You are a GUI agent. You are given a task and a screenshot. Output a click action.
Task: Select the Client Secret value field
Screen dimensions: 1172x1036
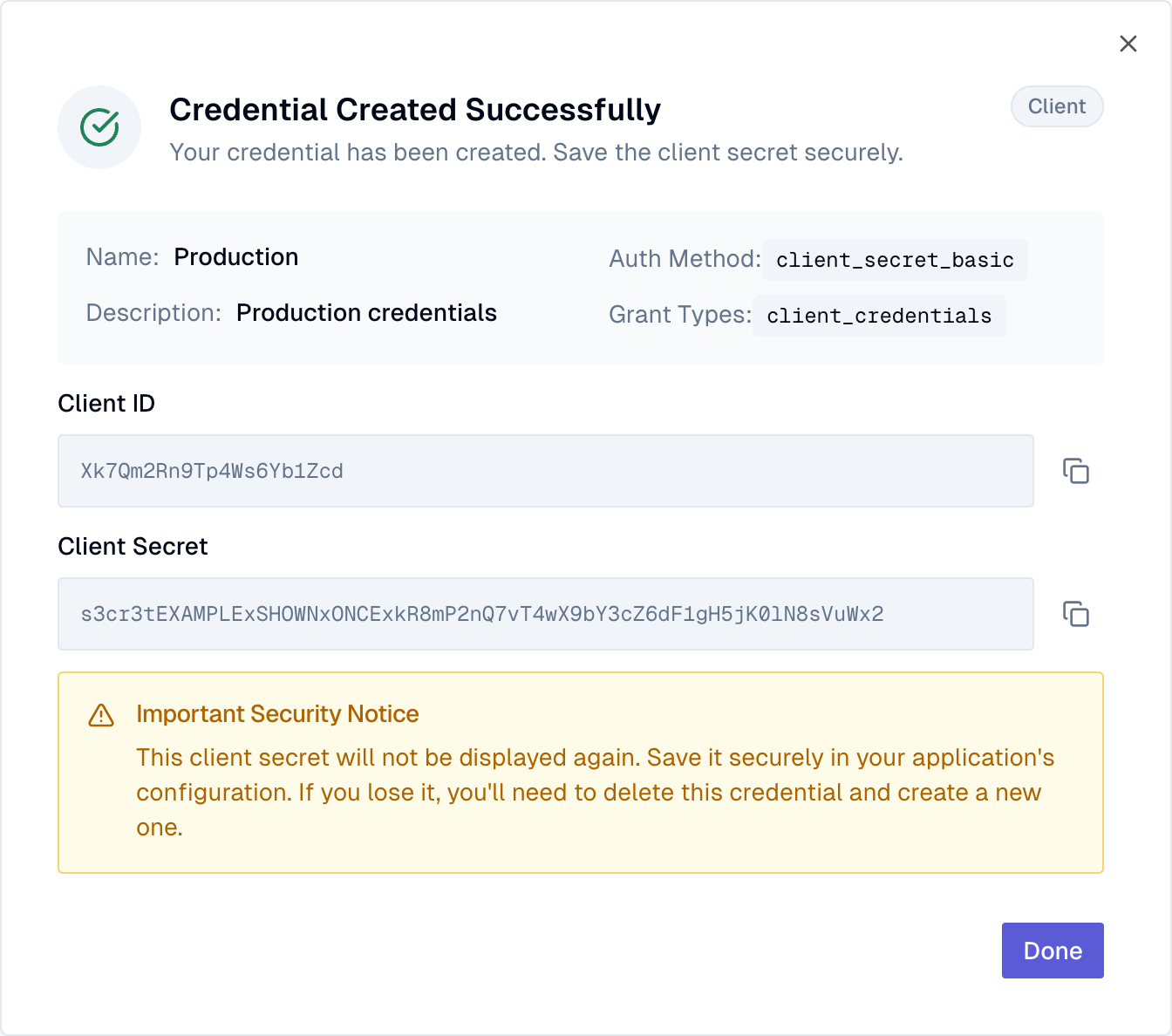click(546, 614)
